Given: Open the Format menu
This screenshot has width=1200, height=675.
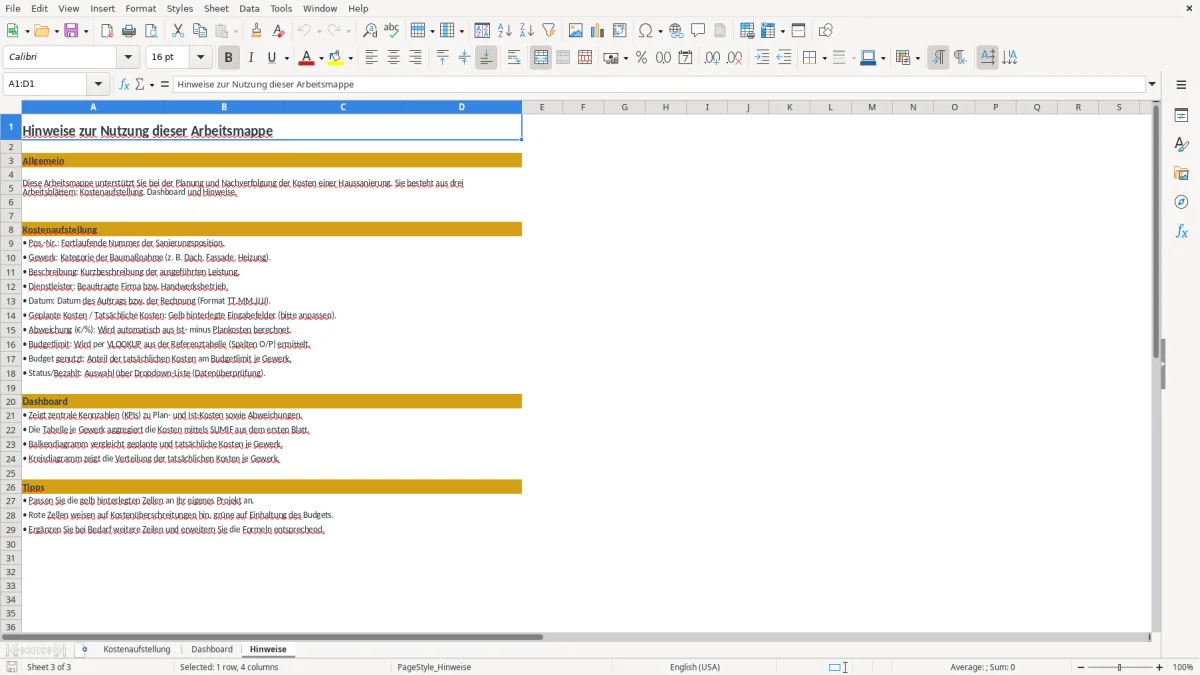Looking at the screenshot, I should pyautogui.click(x=140, y=8).
